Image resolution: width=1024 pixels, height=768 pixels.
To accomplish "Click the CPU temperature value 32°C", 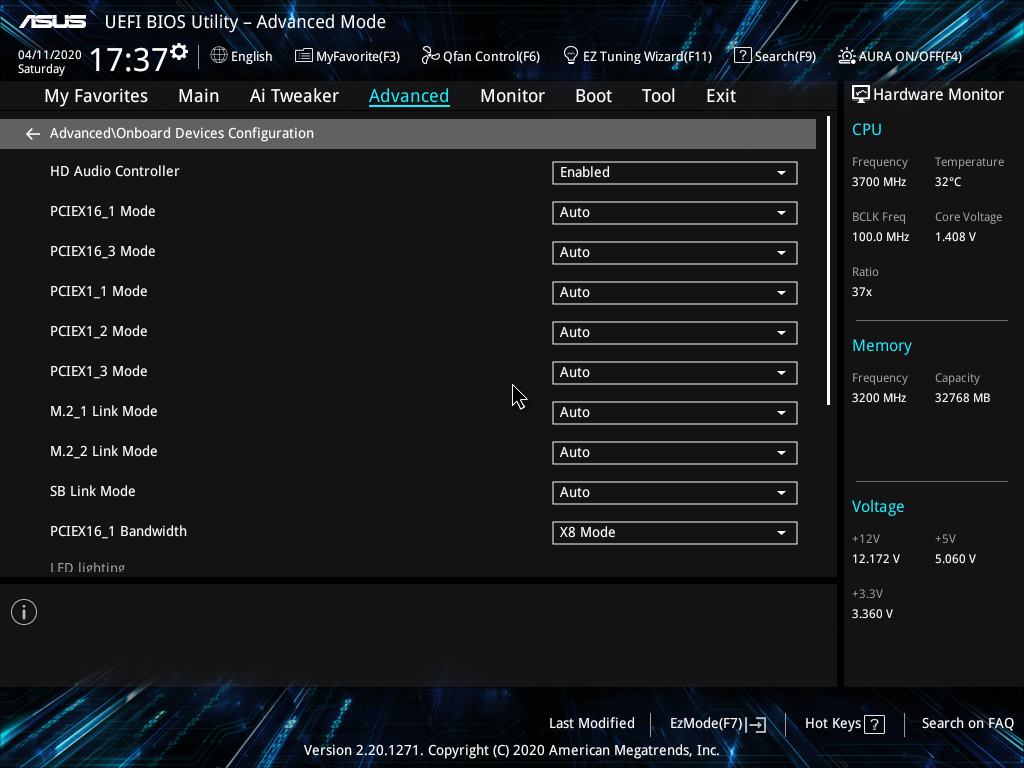I will (x=948, y=182).
